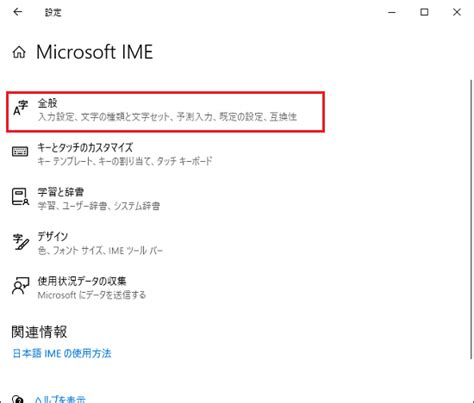Close the 設定 window
The width and height of the screenshot is (474, 403).
(x=457, y=12)
